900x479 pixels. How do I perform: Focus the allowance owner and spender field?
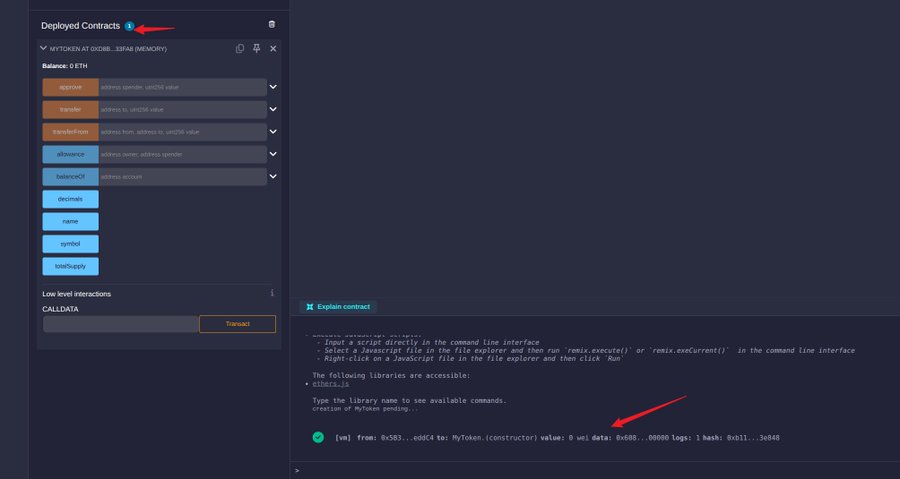click(183, 154)
